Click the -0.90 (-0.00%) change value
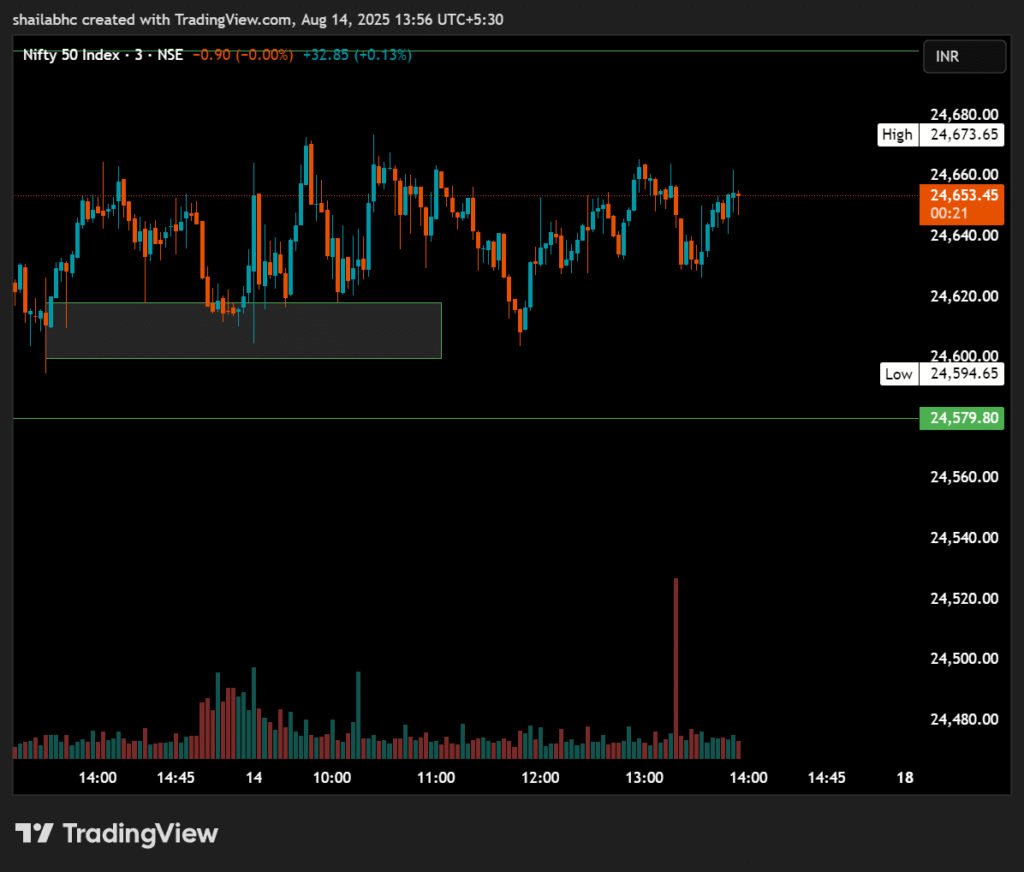Screen dimensions: 1024x872 tap(243, 55)
